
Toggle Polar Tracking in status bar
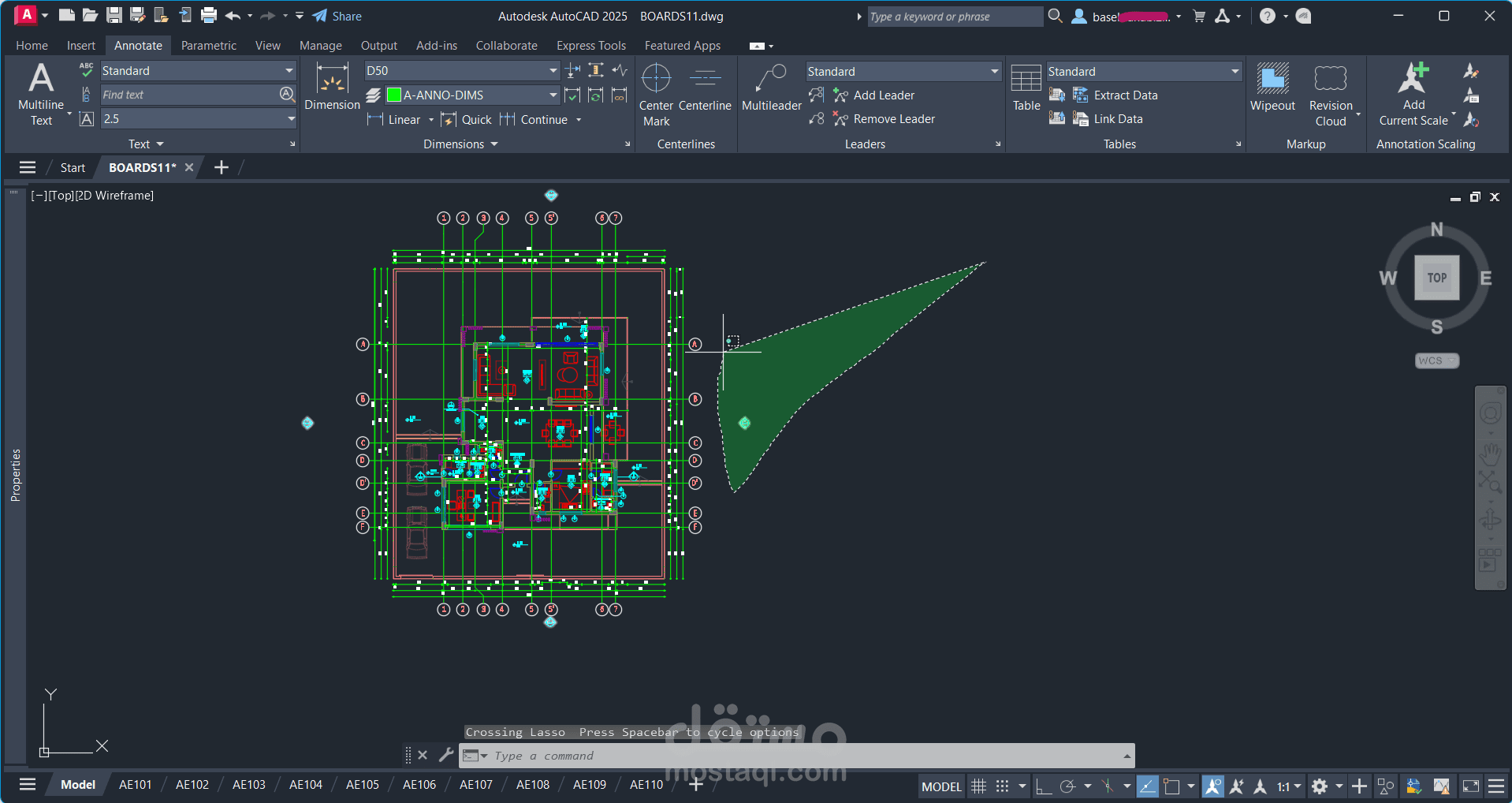click(x=1068, y=786)
